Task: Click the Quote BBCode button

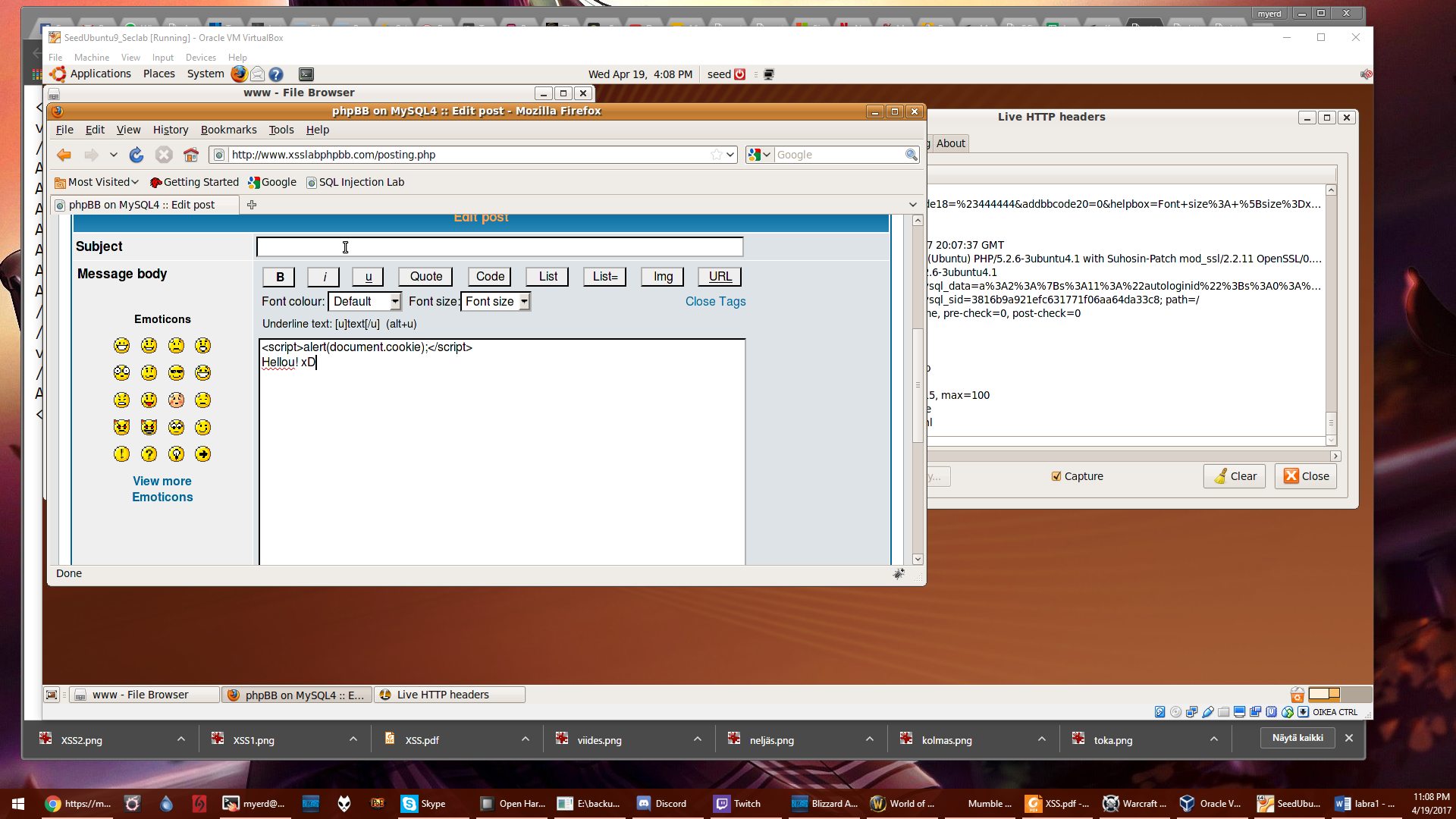Action: (x=425, y=277)
